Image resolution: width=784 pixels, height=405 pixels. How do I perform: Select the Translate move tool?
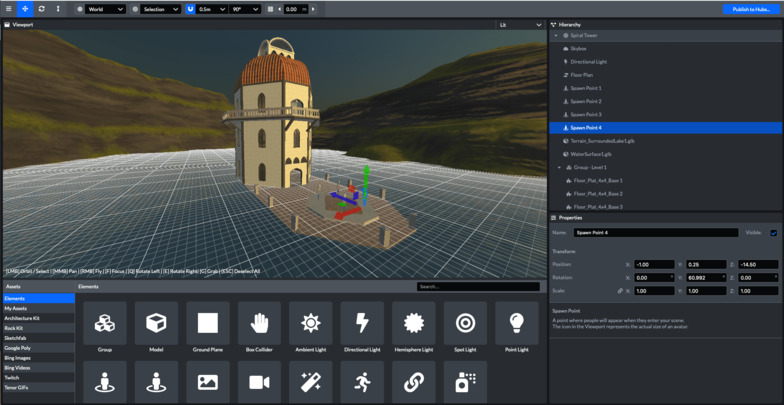pyautogui.click(x=25, y=9)
